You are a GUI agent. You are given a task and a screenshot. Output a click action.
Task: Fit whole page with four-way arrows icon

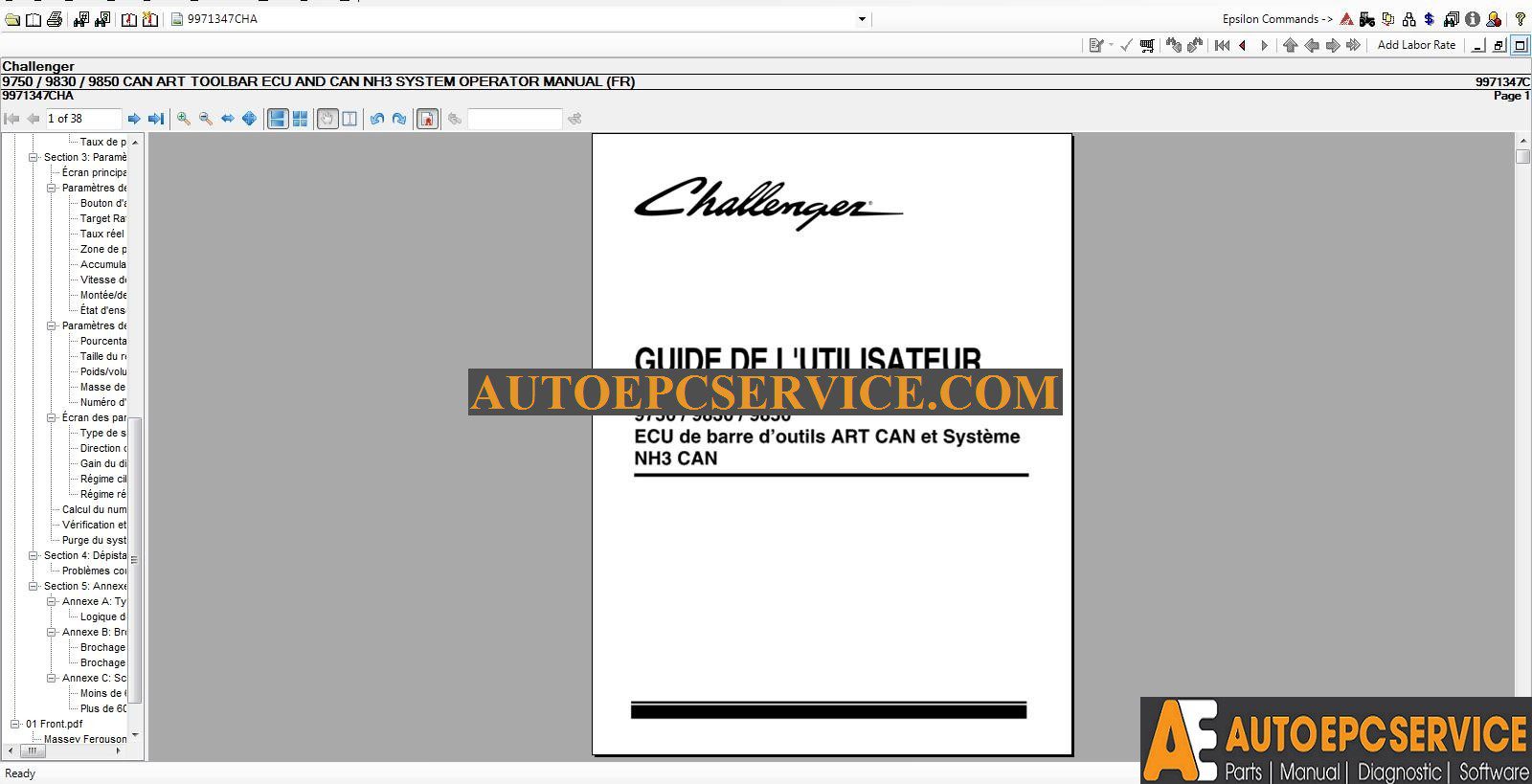coord(249,119)
